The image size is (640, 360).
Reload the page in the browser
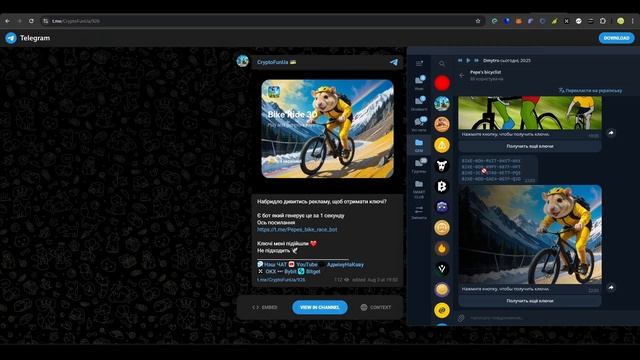(x=31, y=21)
